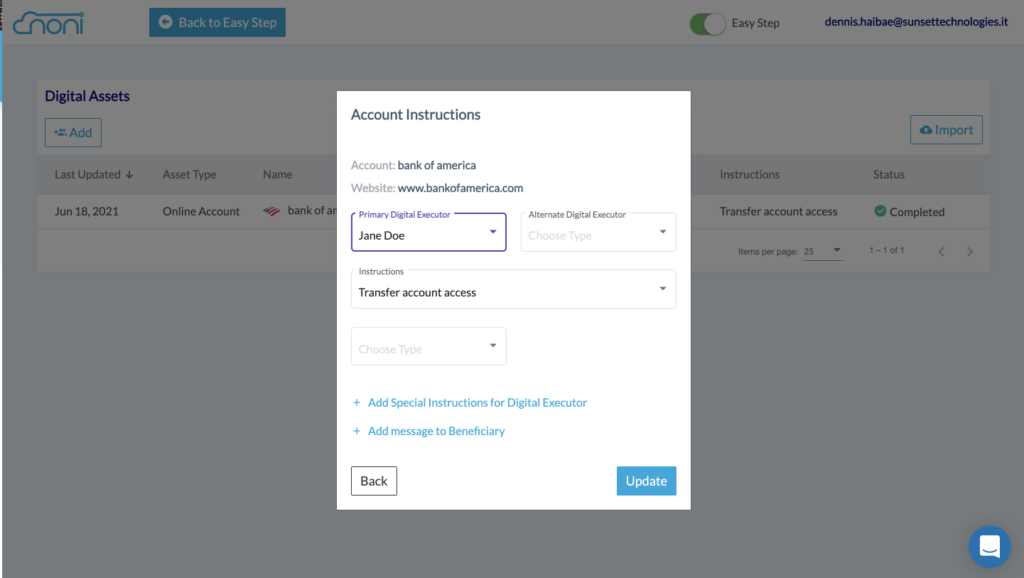The image size is (1024, 578).
Task: Open the Alternate Digital Executor dropdown
Action: click(x=598, y=232)
